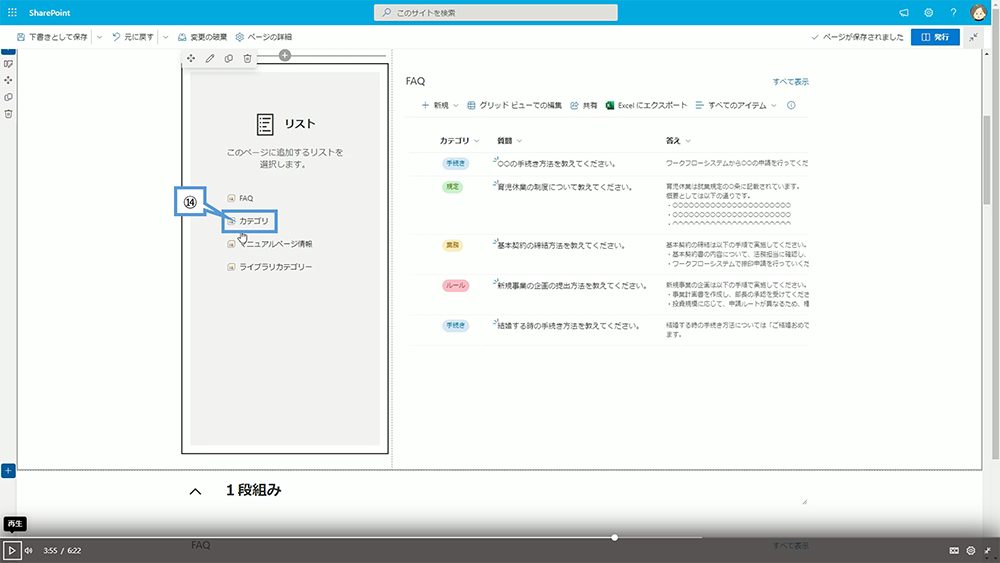Open the info icon in FAQ toolbar
The image size is (1000, 563).
(x=791, y=105)
